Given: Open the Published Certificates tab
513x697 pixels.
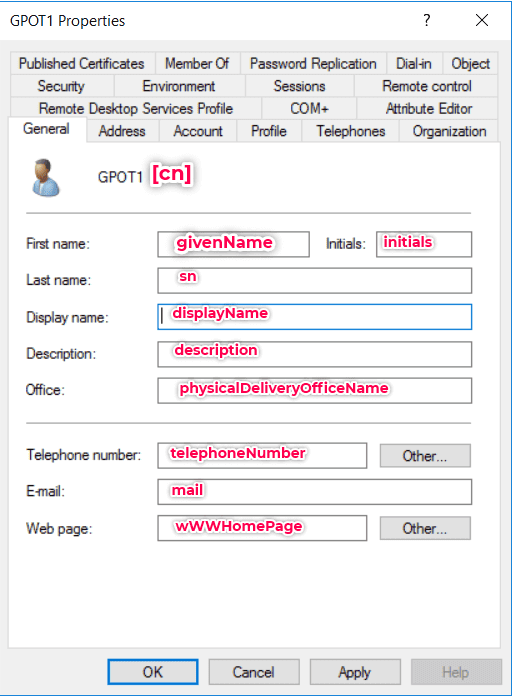Looking at the screenshot, I should 82,64.
